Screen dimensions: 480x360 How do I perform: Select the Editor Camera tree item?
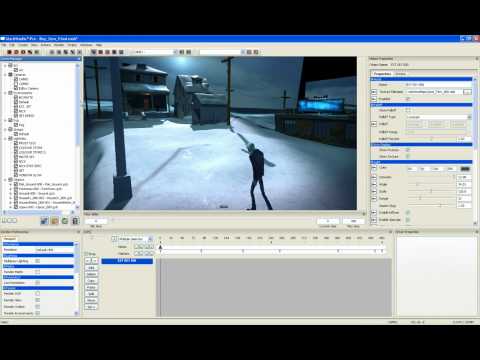pyautogui.click(x=28, y=88)
